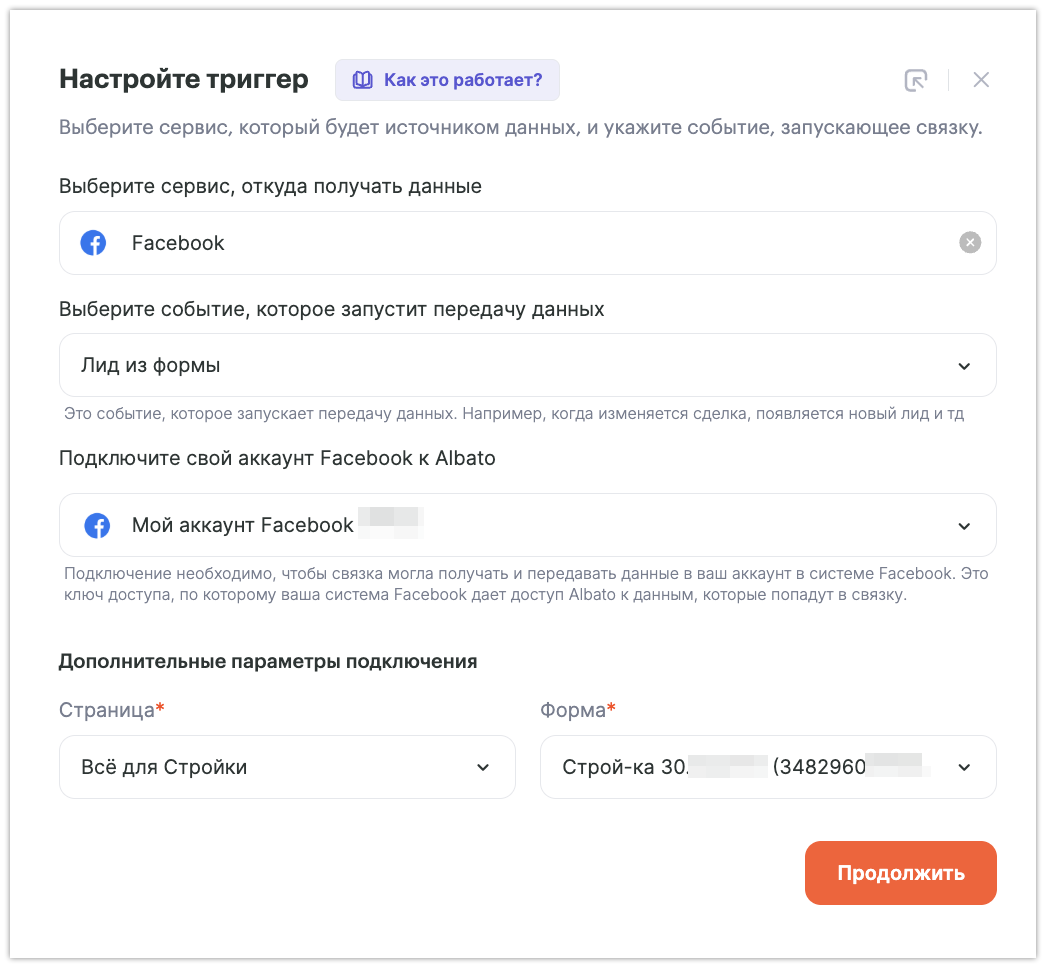
Task: Open the "Всё для Стройки" page dropdown
Action: [x=270, y=767]
